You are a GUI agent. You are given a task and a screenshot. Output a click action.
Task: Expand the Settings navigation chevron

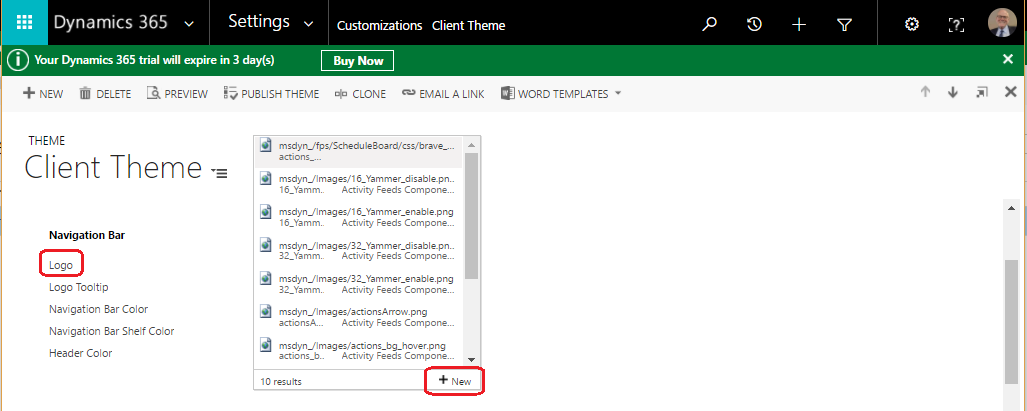point(308,24)
